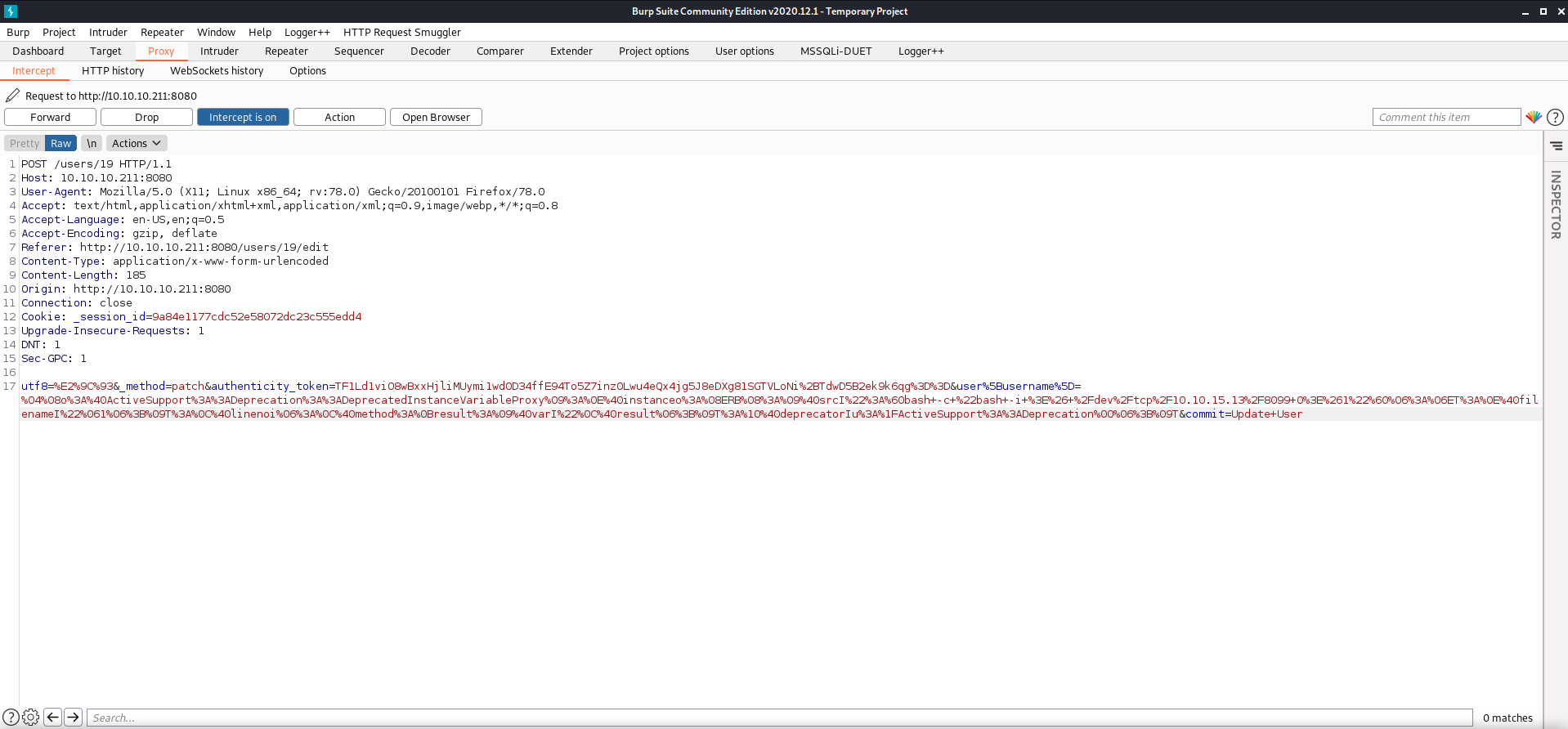Viewport: 1568px width, 729px height.
Task: Click the Sec-GPC header line
Action: 54,359
